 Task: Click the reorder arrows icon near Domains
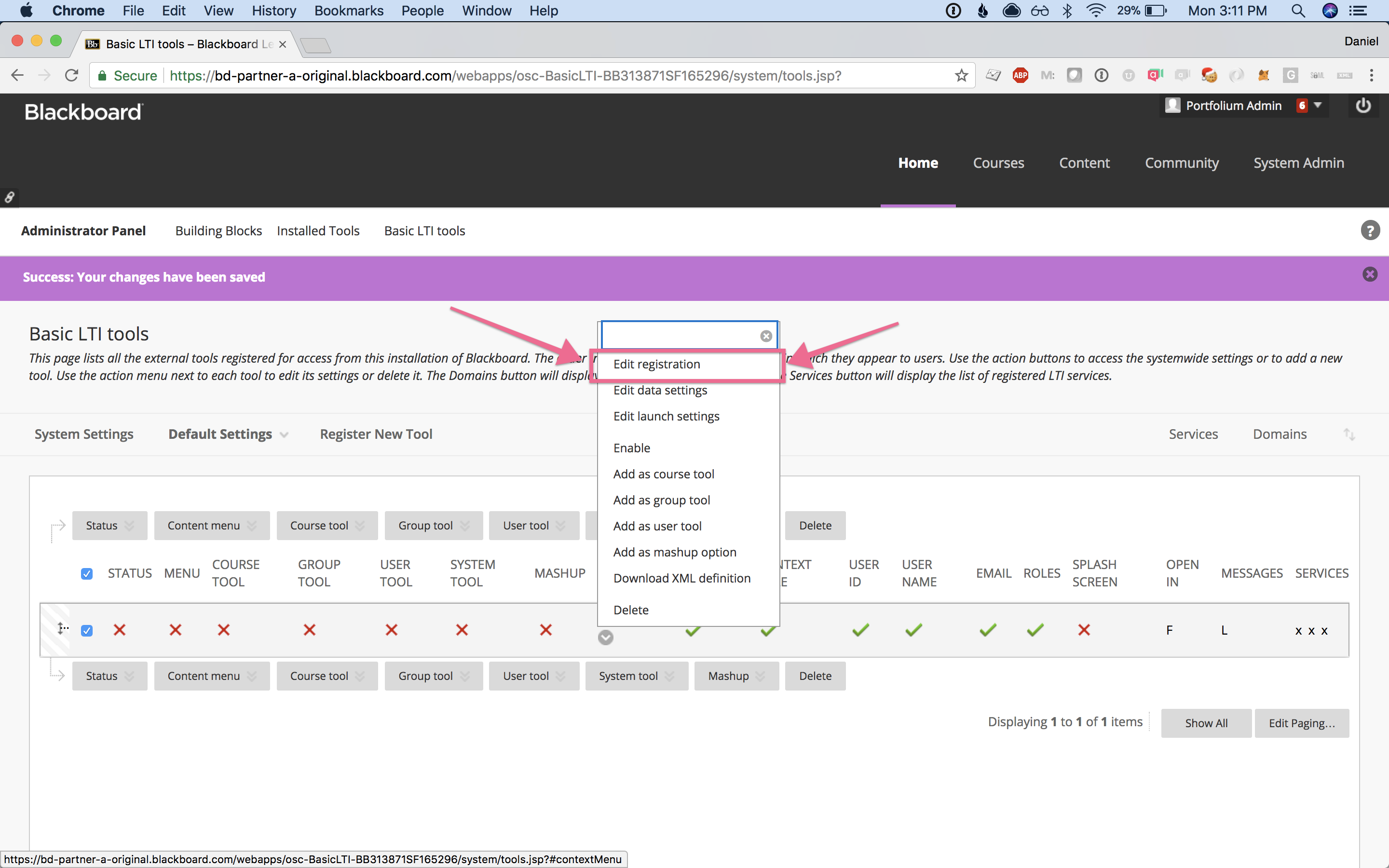1349,434
